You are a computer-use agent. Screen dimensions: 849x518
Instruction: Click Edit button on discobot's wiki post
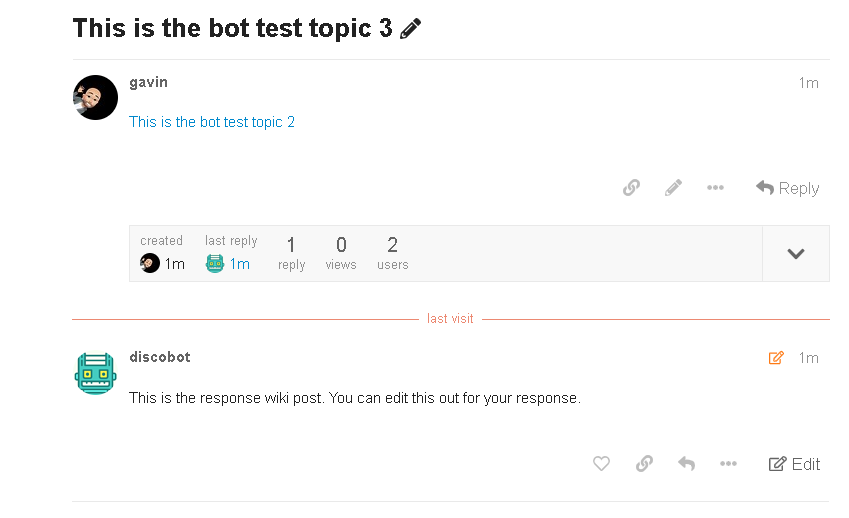(x=794, y=464)
